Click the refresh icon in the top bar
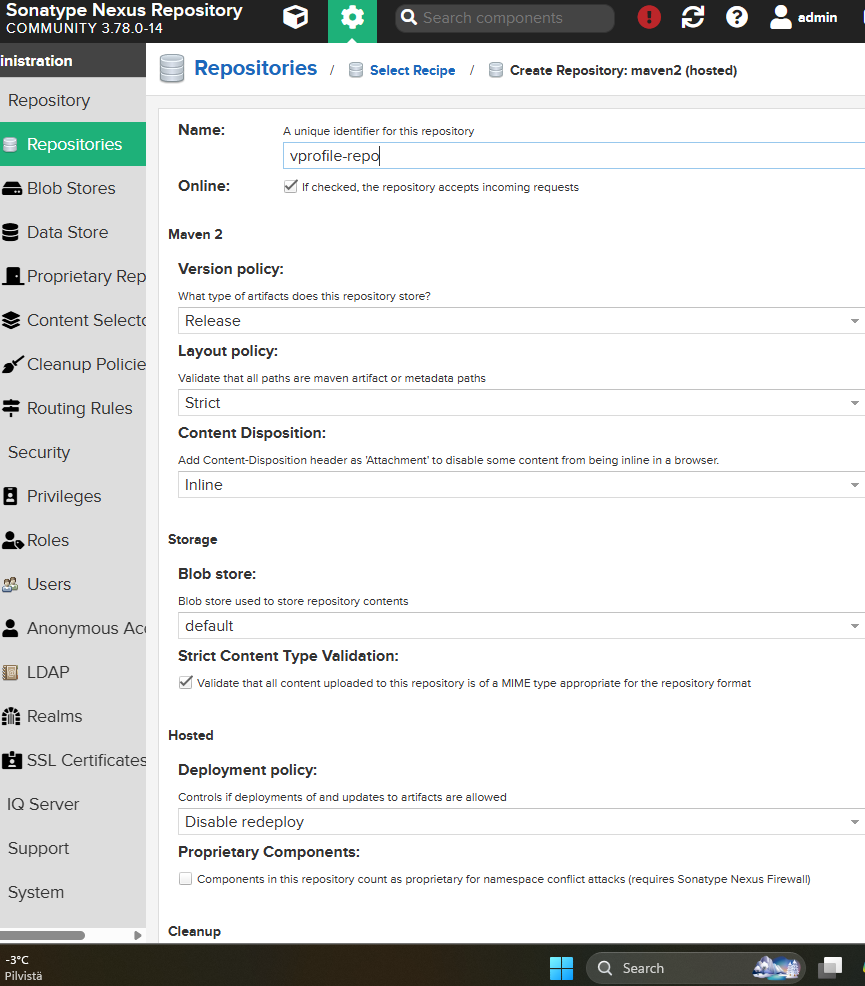Screen dimensions: 865x986 coord(693,17)
